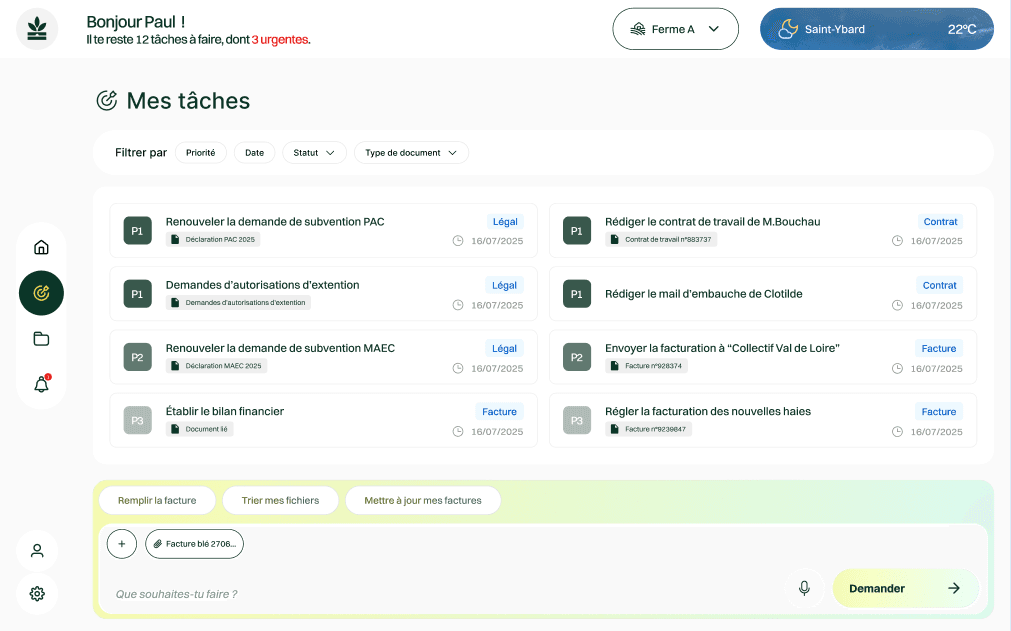
Task: Filter tasks by Date
Action: coord(254,153)
